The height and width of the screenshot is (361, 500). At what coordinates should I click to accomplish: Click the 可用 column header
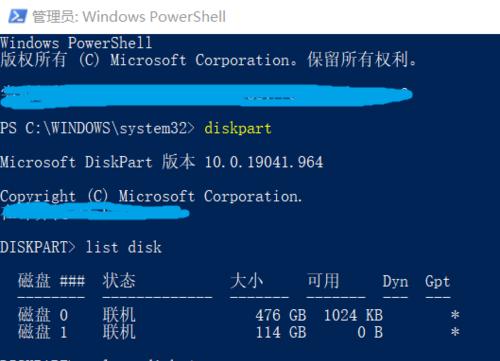tap(323, 280)
